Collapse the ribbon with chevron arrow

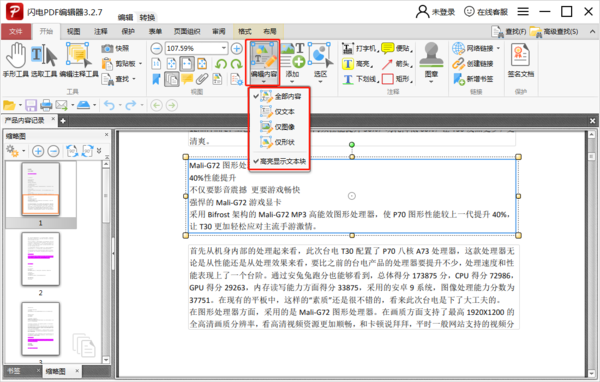pos(592,32)
